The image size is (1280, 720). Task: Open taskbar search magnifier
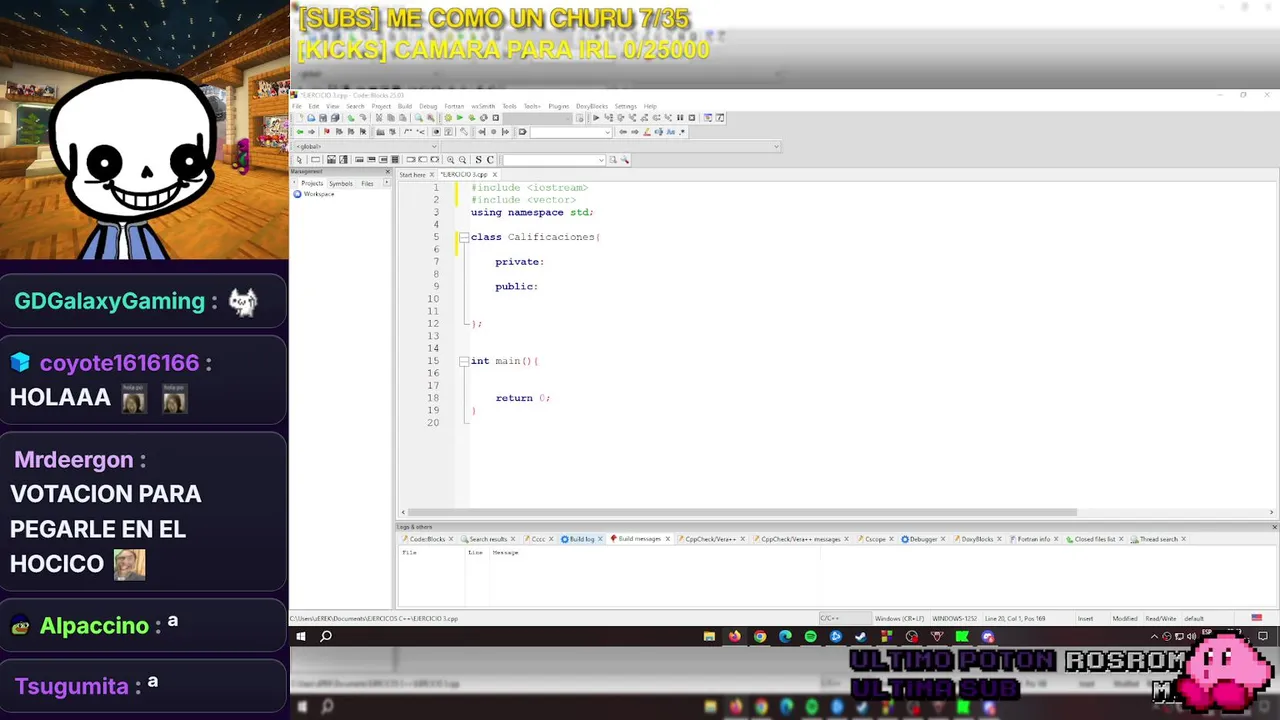coord(326,636)
